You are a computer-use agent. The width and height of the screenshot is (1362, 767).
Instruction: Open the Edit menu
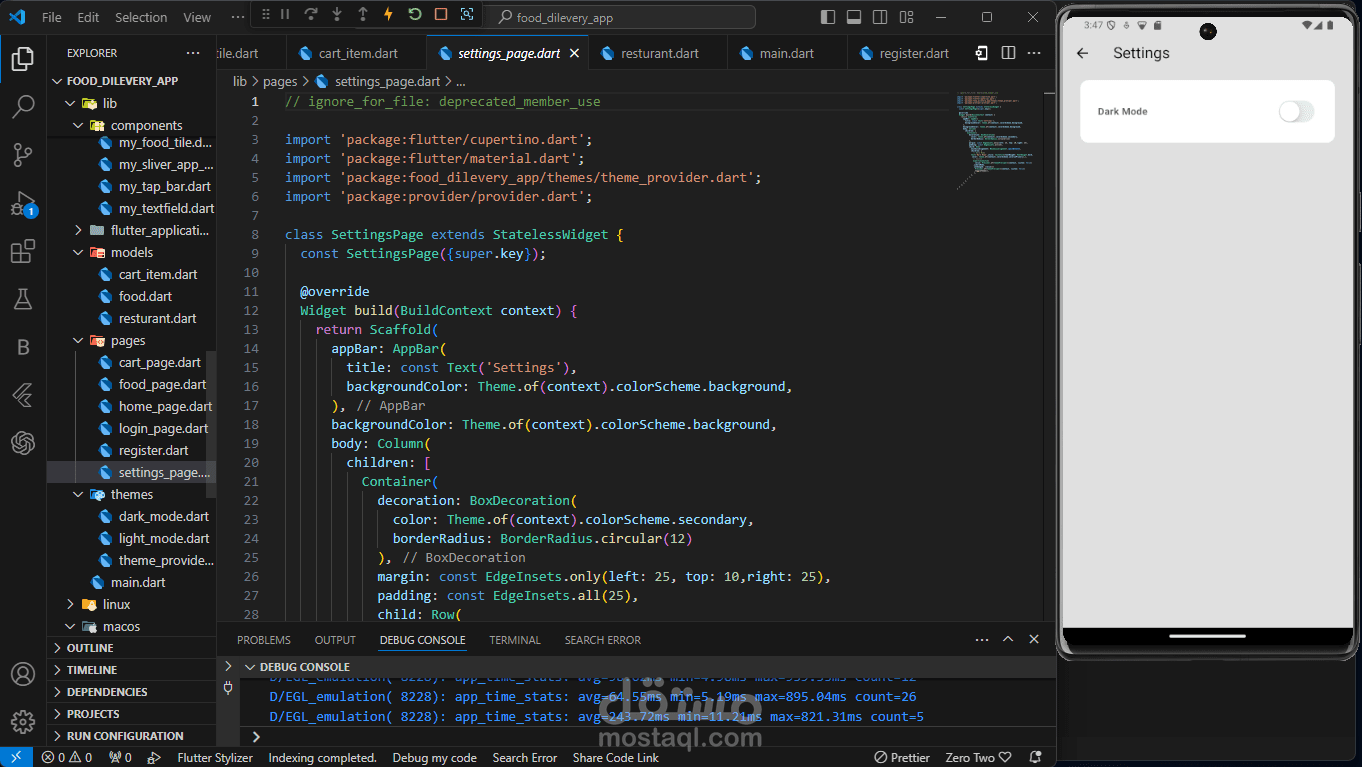(x=88, y=17)
